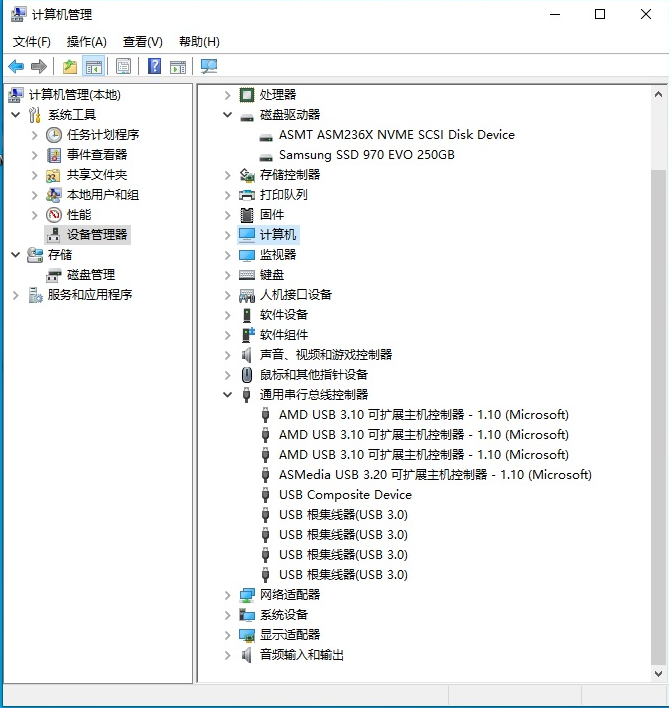This screenshot has width=669, height=708.
Task: Open the 查看(V) menu
Action: tap(143, 42)
